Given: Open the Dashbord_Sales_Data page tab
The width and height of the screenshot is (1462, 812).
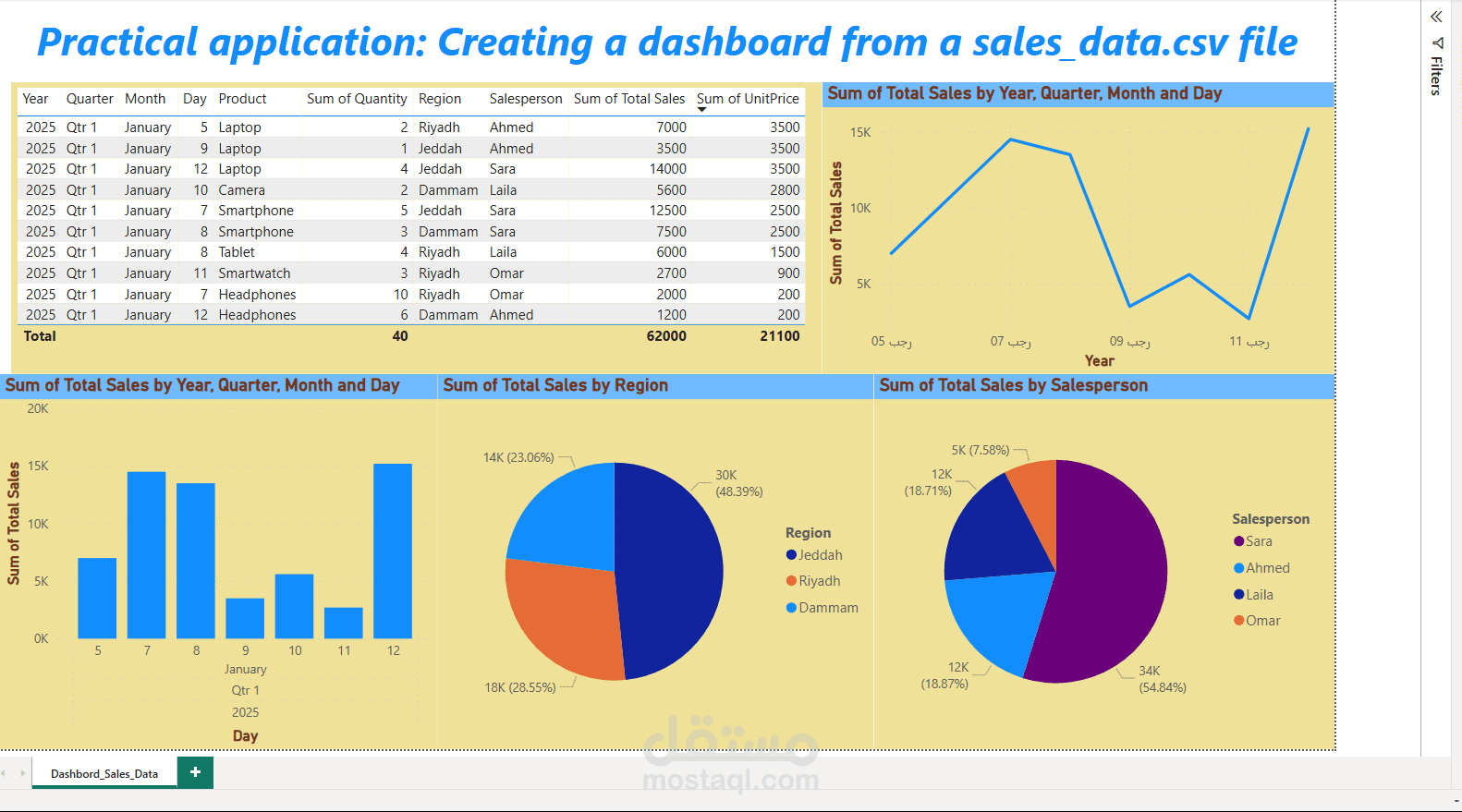Looking at the screenshot, I should tap(104, 774).
